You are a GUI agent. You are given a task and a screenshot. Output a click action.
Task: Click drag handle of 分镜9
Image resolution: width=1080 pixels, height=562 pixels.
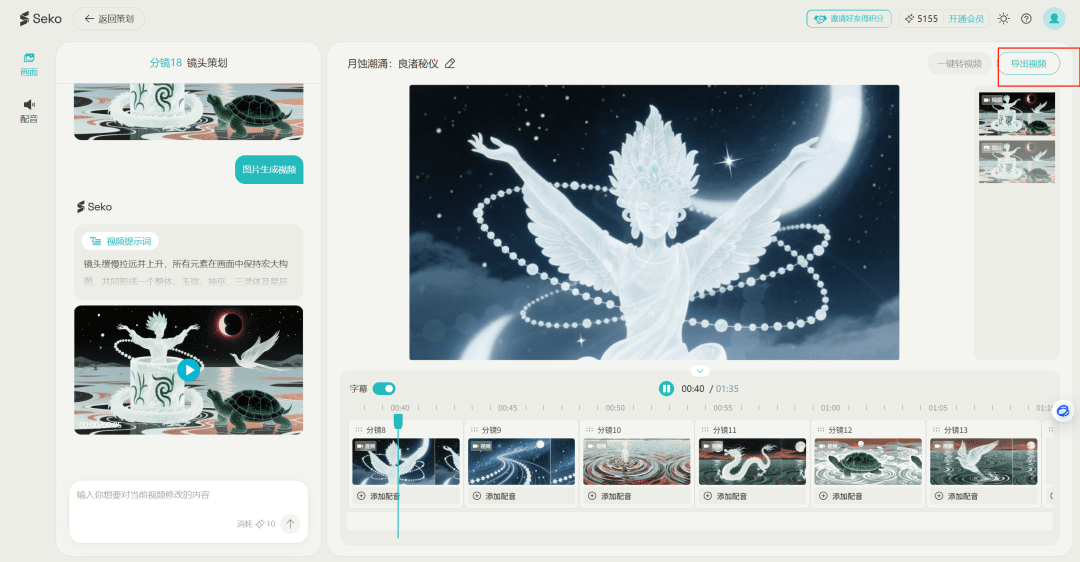click(x=474, y=430)
